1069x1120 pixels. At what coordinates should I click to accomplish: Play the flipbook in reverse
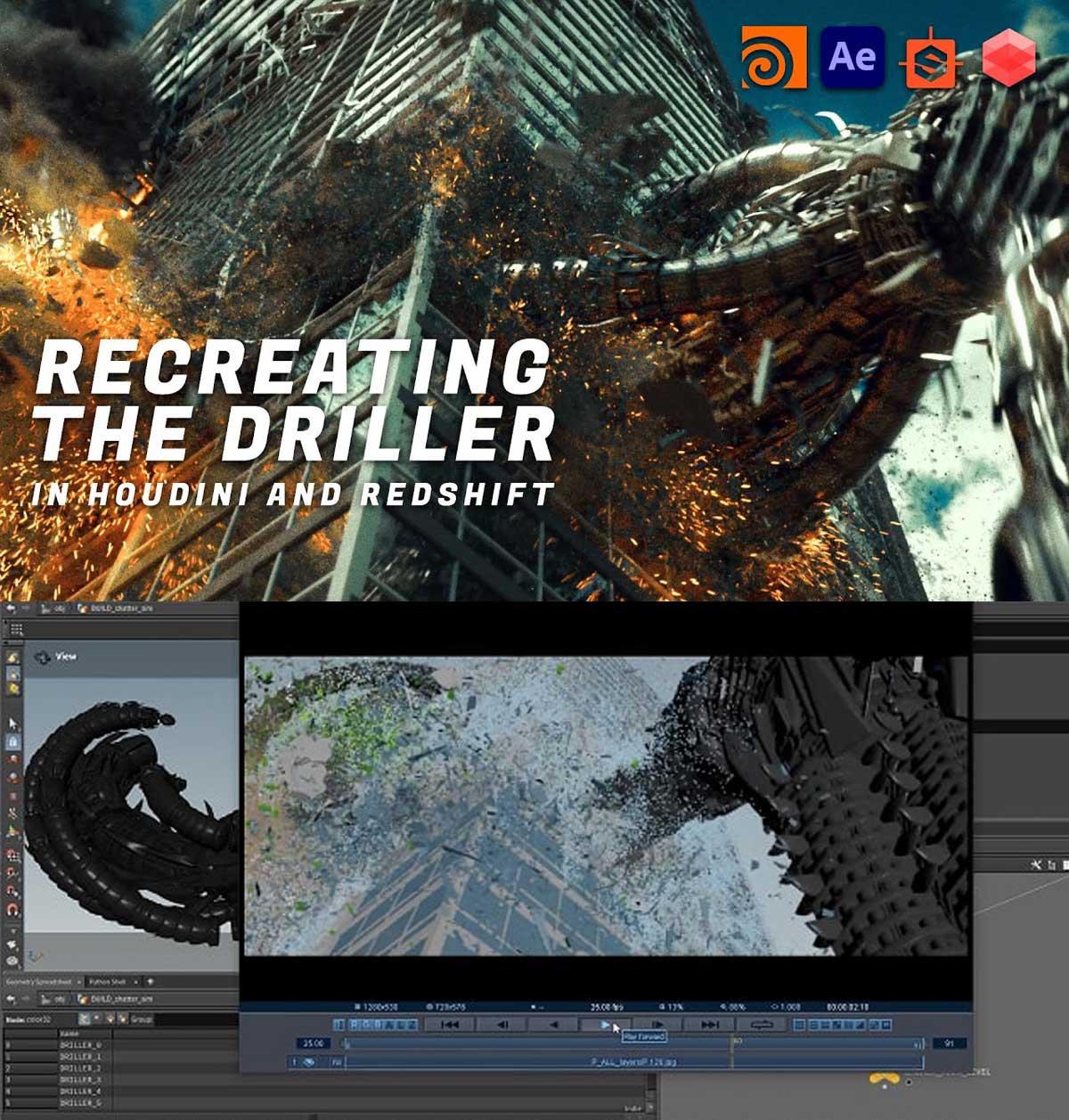coord(553,1025)
